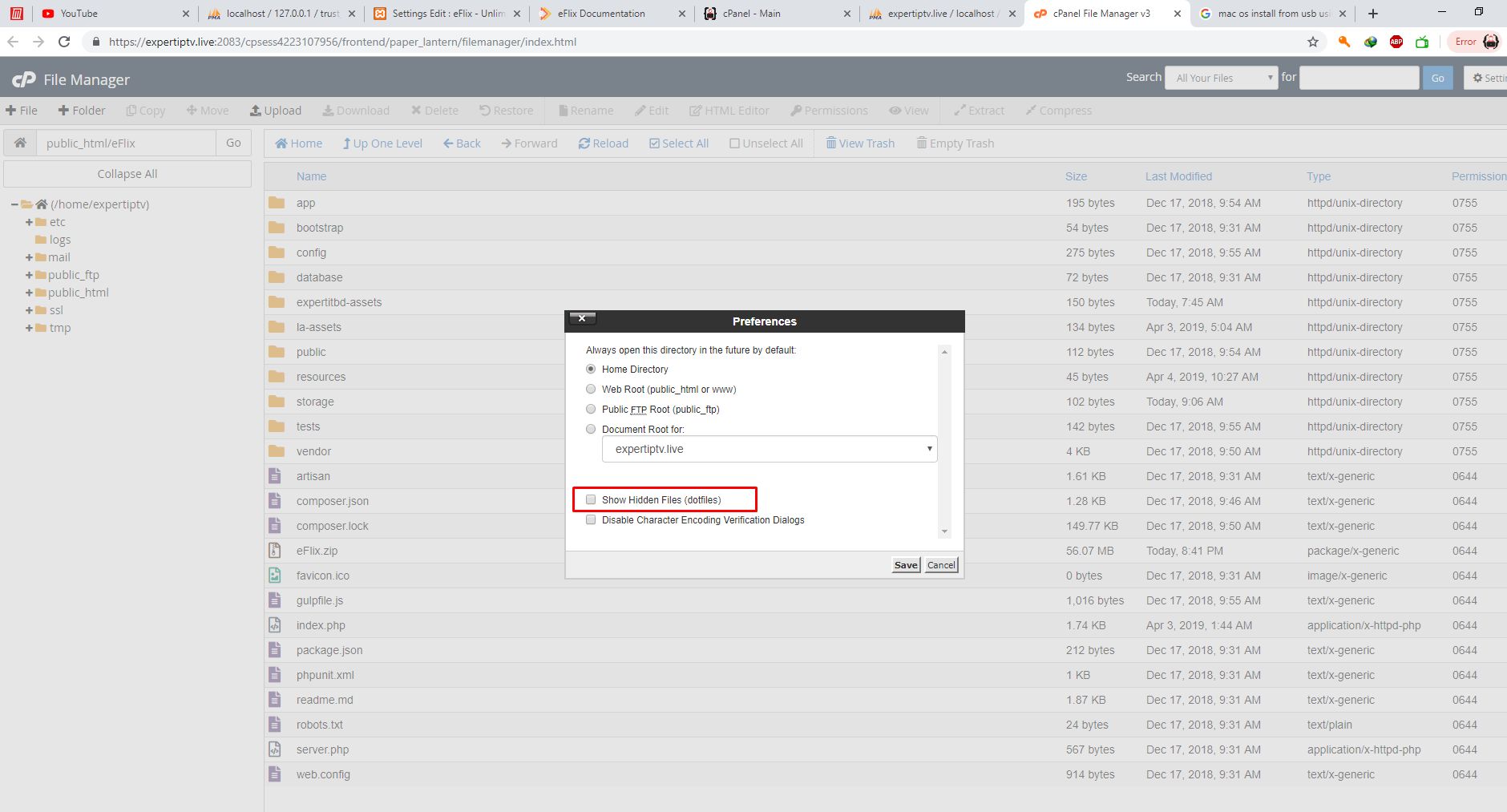The width and height of the screenshot is (1507, 812).
Task: Click the Move toolbar item
Action: (208, 111)
